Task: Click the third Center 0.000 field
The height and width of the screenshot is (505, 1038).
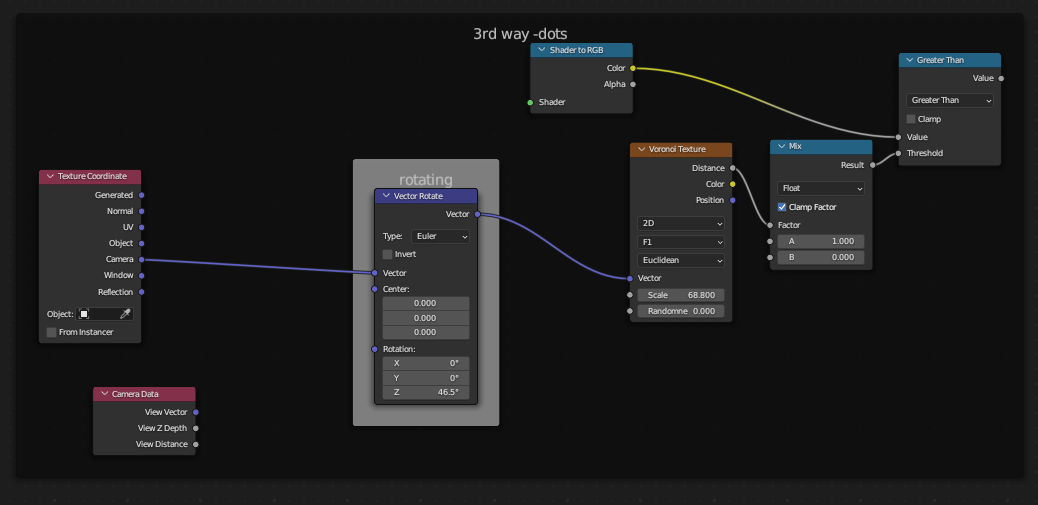Action: pos(426,332)
